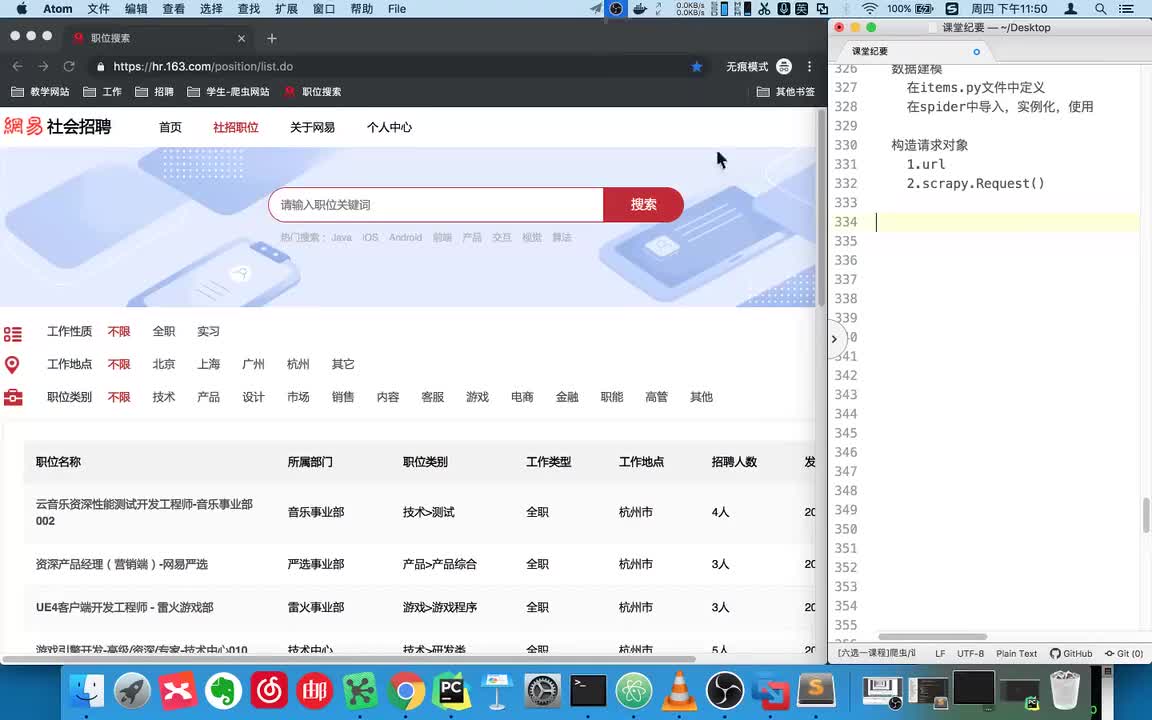Click GitHub in Atom status bar
Screen dimensions: 1152x720
pos(1070,653)
